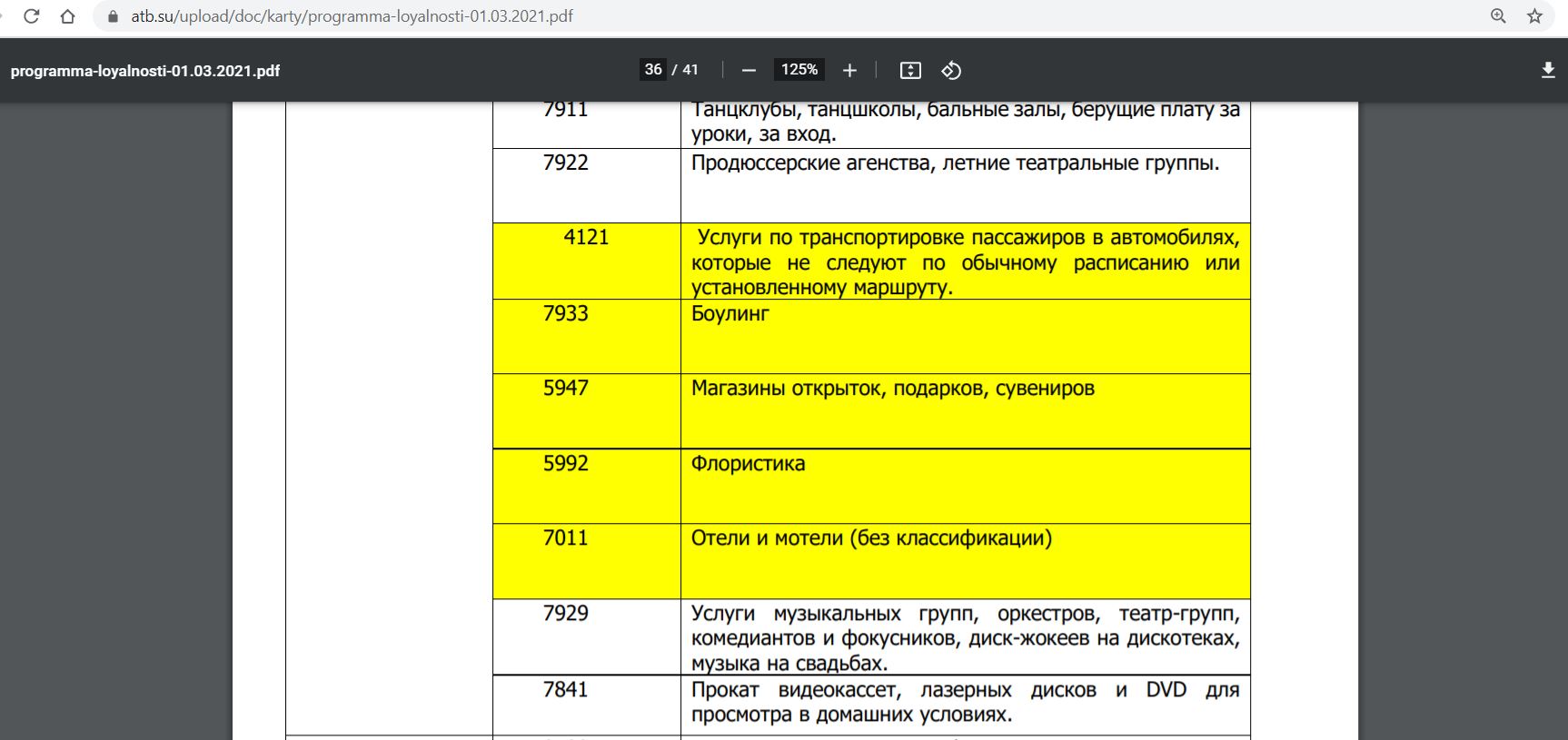This screenshot has width=1568, height=740.
Task: Edit the current page number 36
Action: (x=653, y=70)
